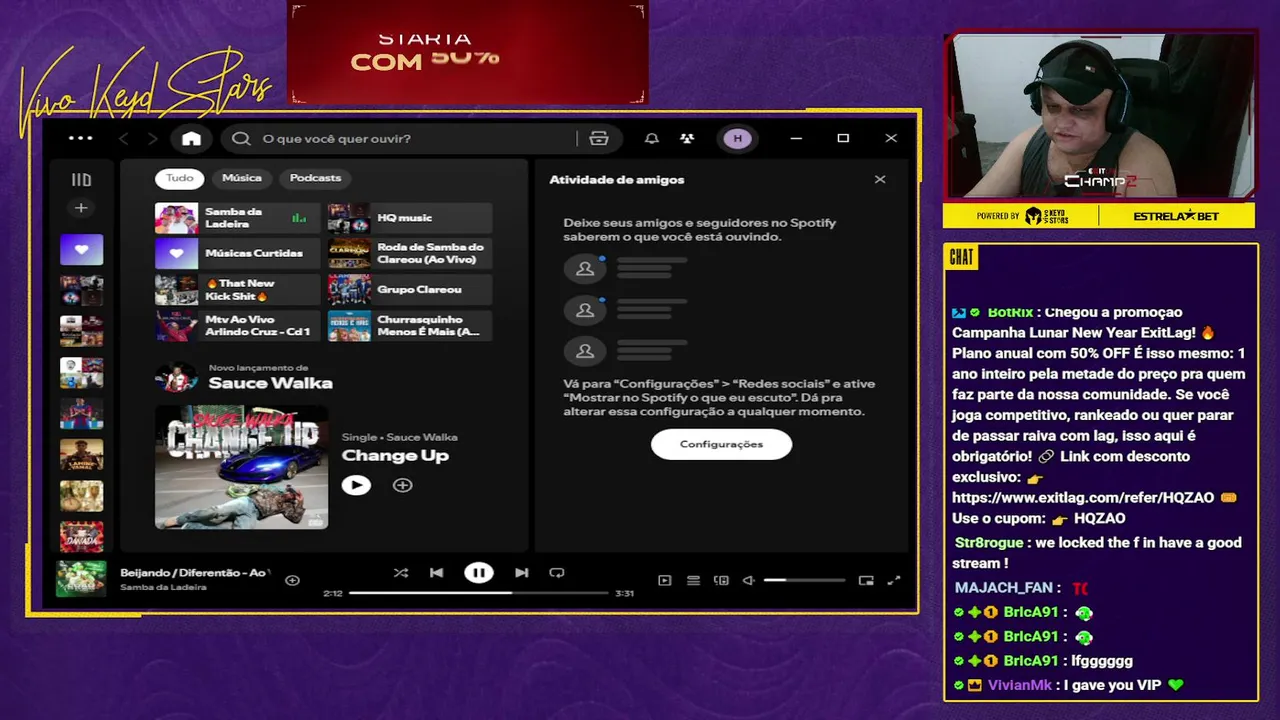Open the HQ music playlist card
Screen dimensions: 1280x720
click(410, 218)
